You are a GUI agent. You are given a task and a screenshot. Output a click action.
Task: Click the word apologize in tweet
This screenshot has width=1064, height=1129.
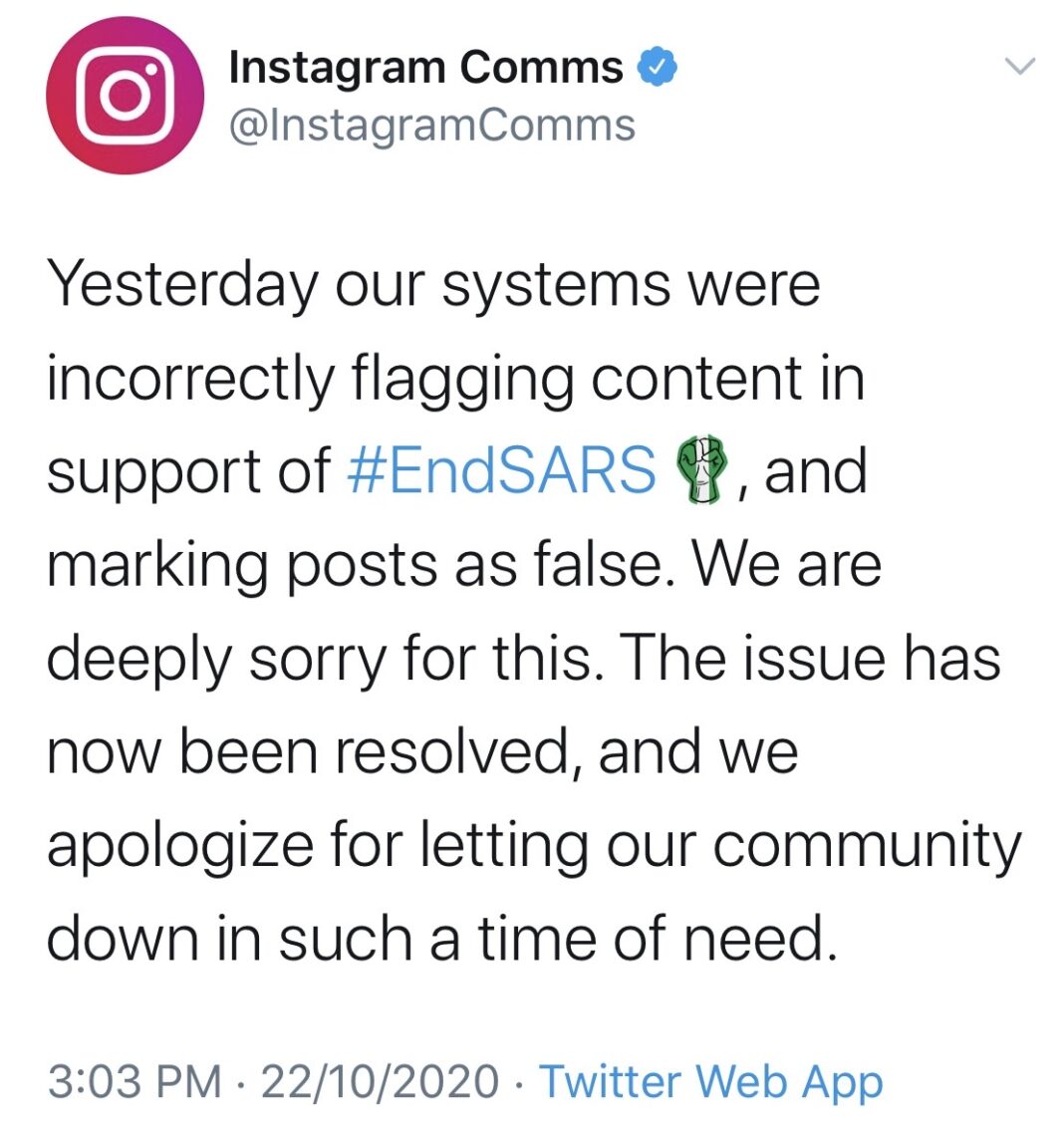(x=180, y=845)
